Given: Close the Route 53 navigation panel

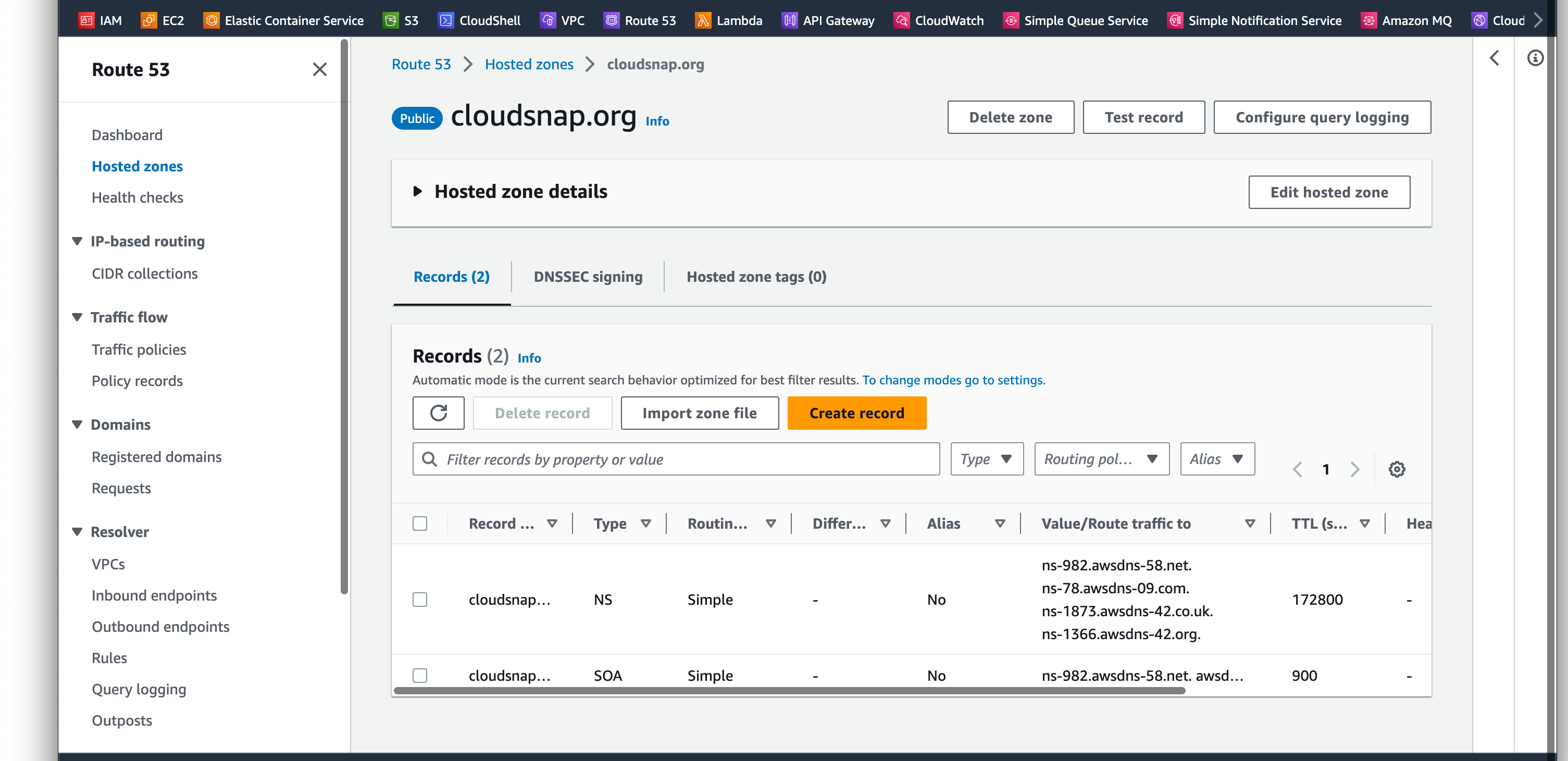Looking at the screenshot, I should coord(319,69).
